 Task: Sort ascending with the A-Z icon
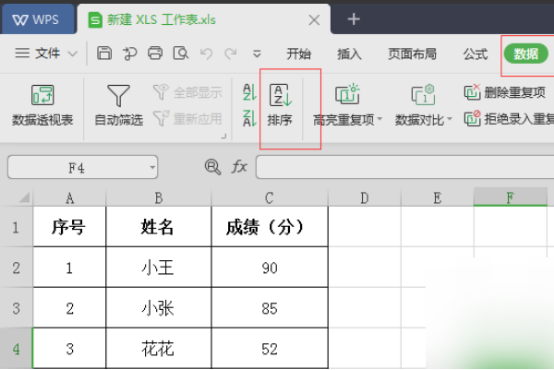[249, 92]
